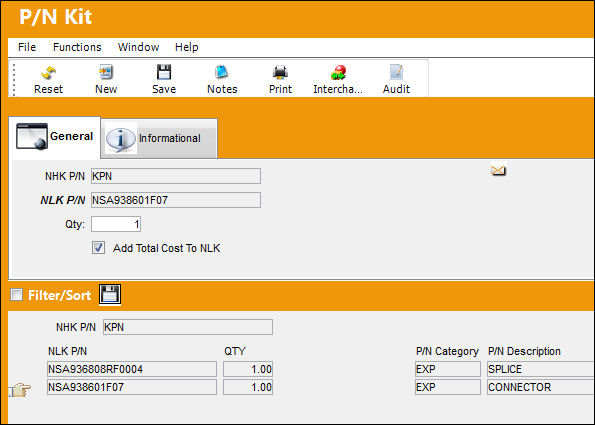
Task: Enable the Filter/Sort checkbox
Action: click(x=16, y=295)
